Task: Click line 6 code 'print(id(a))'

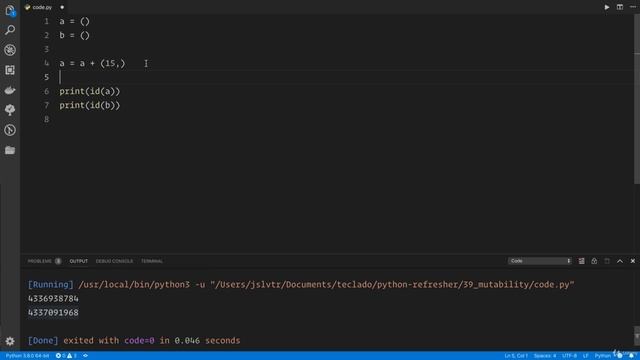Action: pyautogui.click(x=90, y=91)
